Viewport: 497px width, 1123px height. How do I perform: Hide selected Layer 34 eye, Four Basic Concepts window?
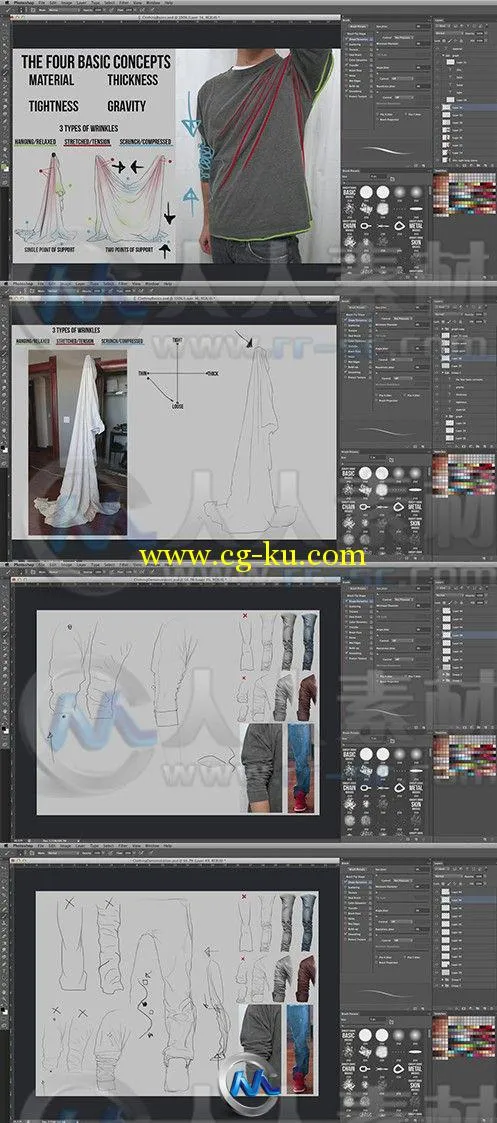click(x=438, y=107)
